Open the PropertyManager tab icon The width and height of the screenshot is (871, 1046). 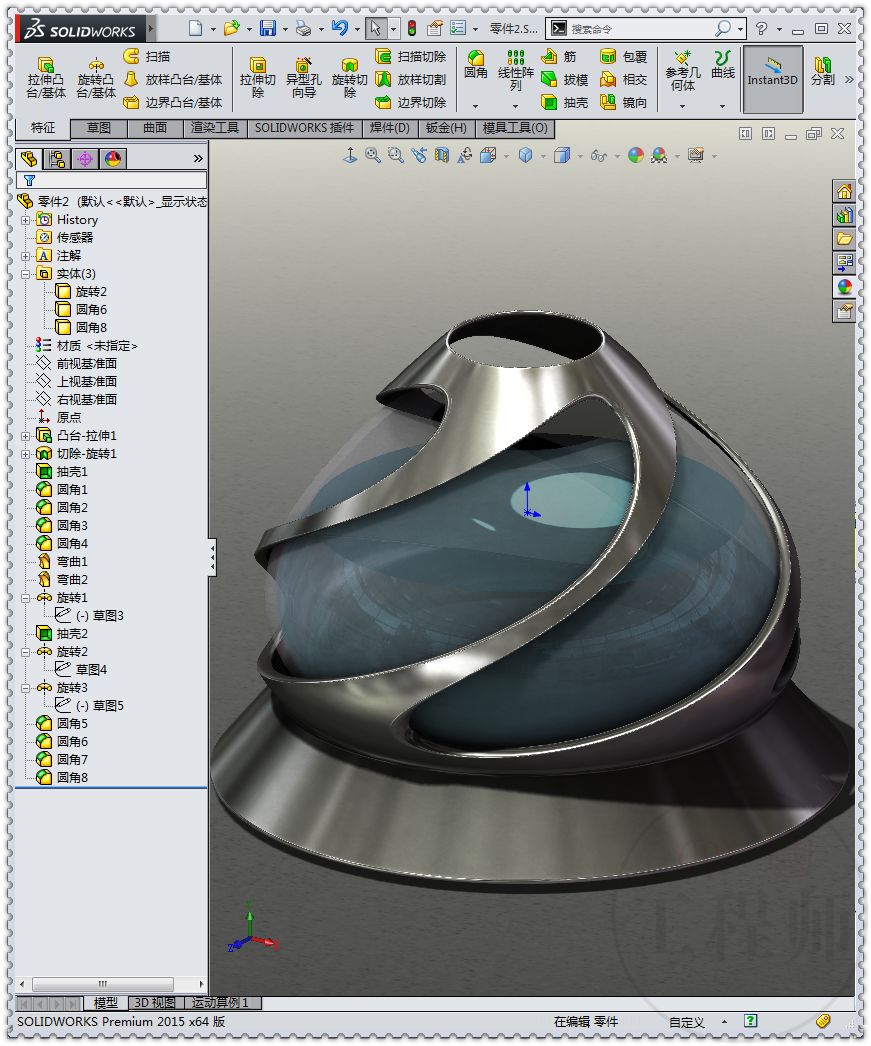click(57, 159)
